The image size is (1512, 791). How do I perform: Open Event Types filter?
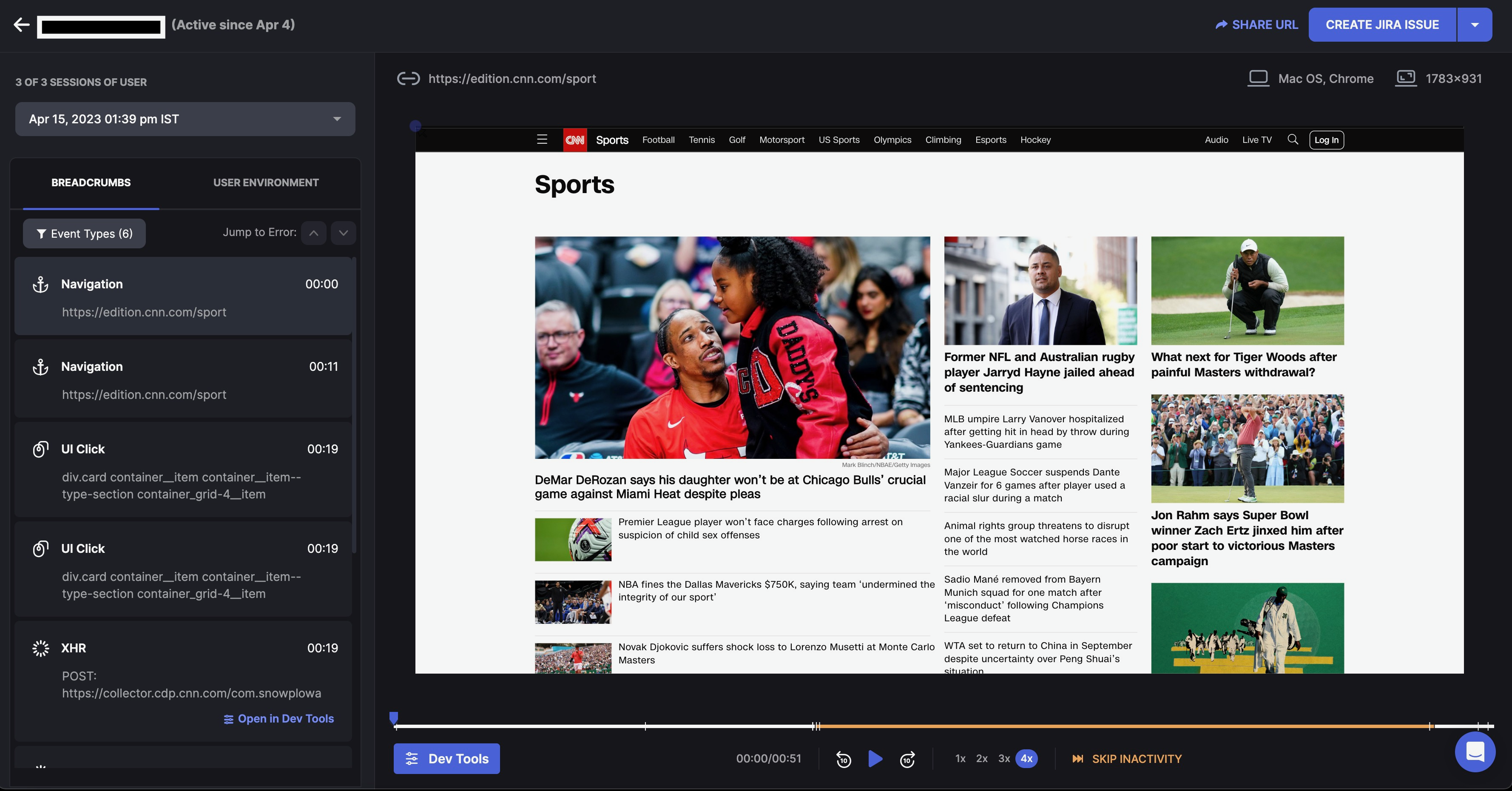coord(84,234)
